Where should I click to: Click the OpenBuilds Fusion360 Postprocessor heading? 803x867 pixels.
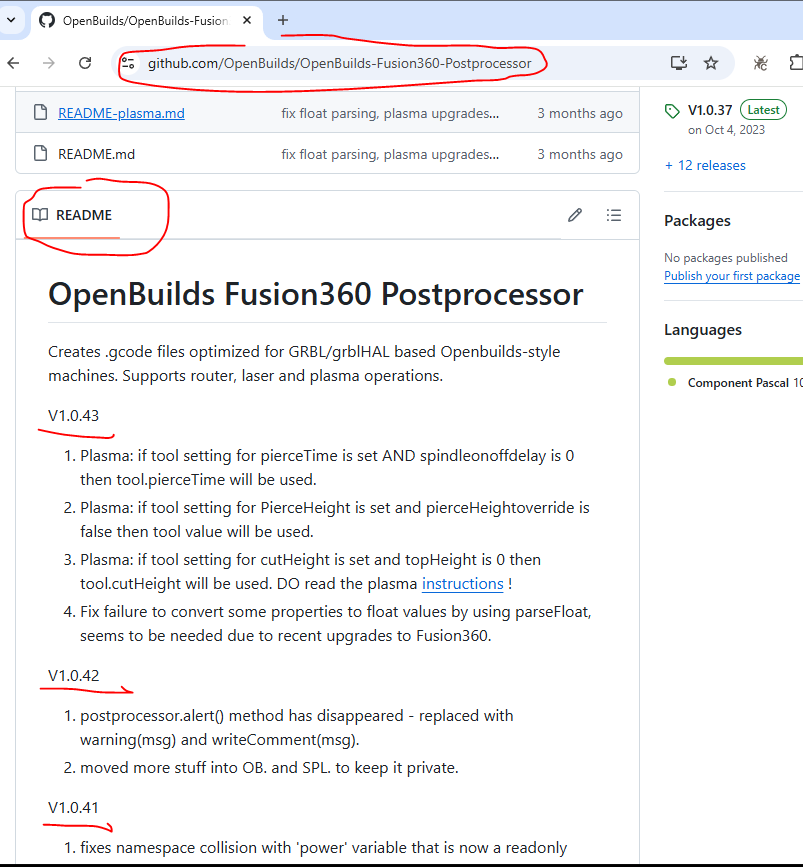[x=315, y=294]
